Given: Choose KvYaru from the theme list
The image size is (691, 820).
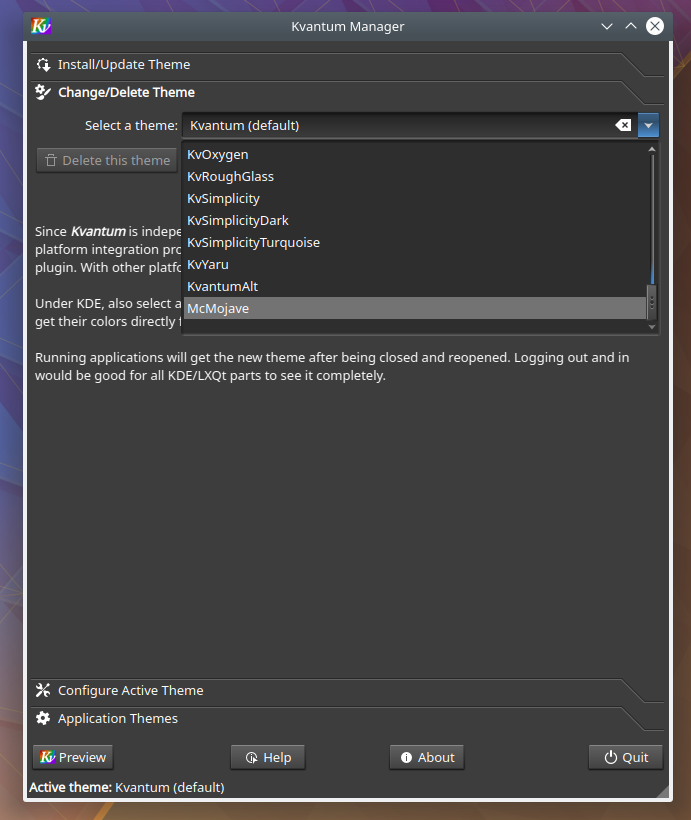Looking at the screenshot, I should (x=415, y=265).
